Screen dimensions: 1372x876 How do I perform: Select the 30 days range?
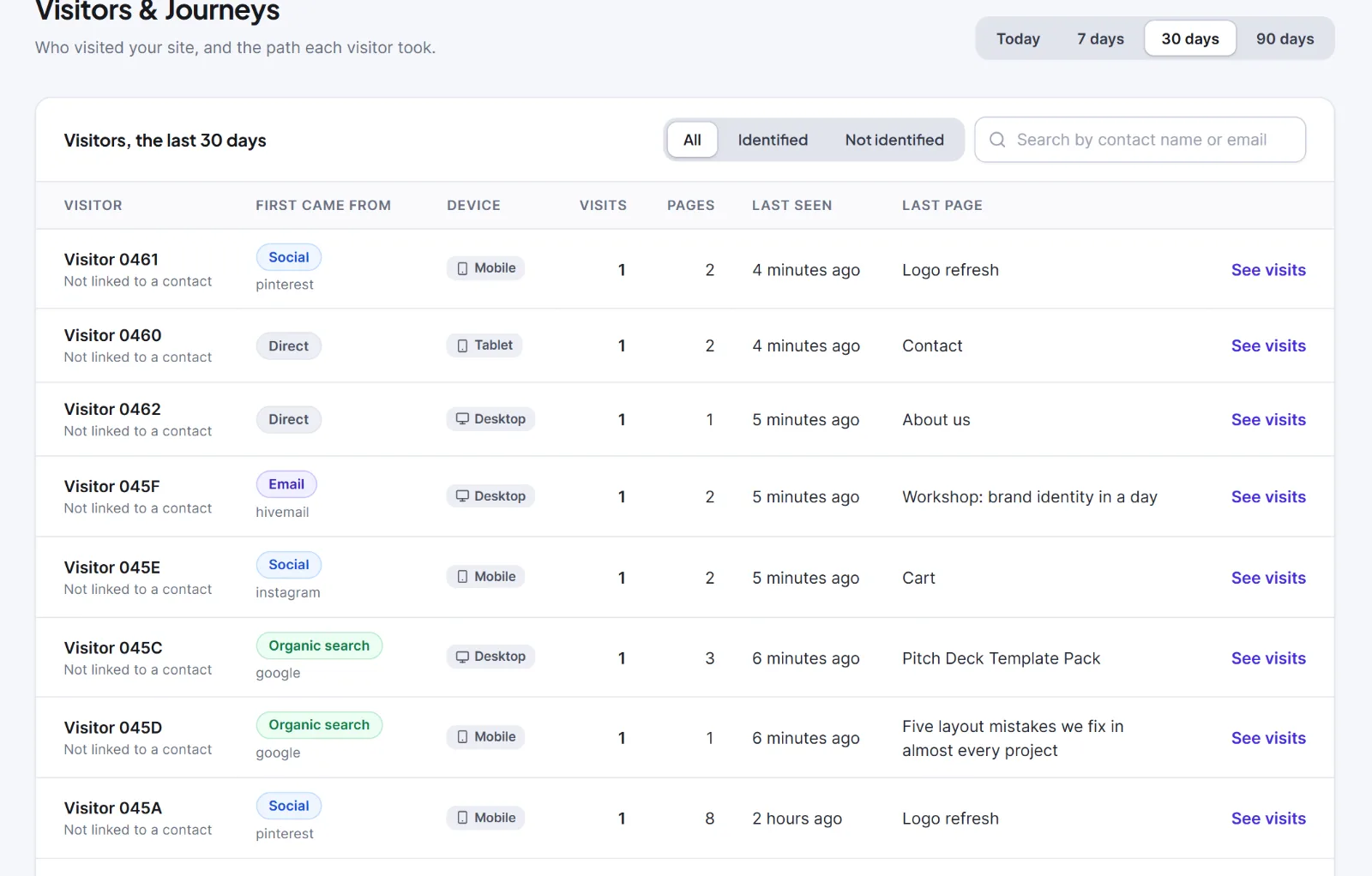pyautogui.click(x=1190, y=39)
